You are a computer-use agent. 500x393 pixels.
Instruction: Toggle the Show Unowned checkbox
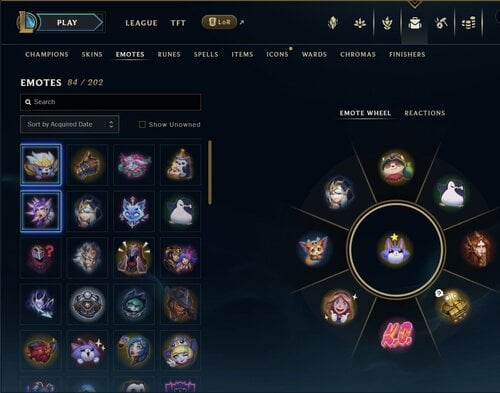tap(142, 124)
